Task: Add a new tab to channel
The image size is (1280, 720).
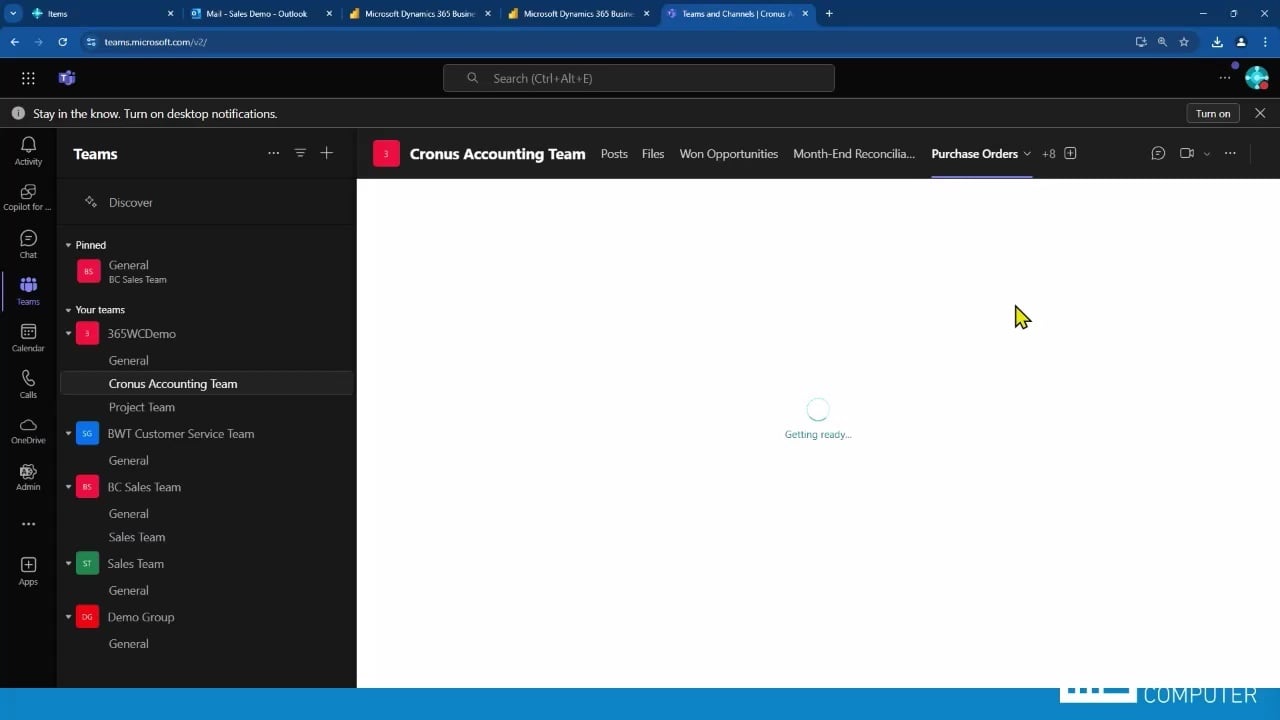Action: pos(1070,153)
